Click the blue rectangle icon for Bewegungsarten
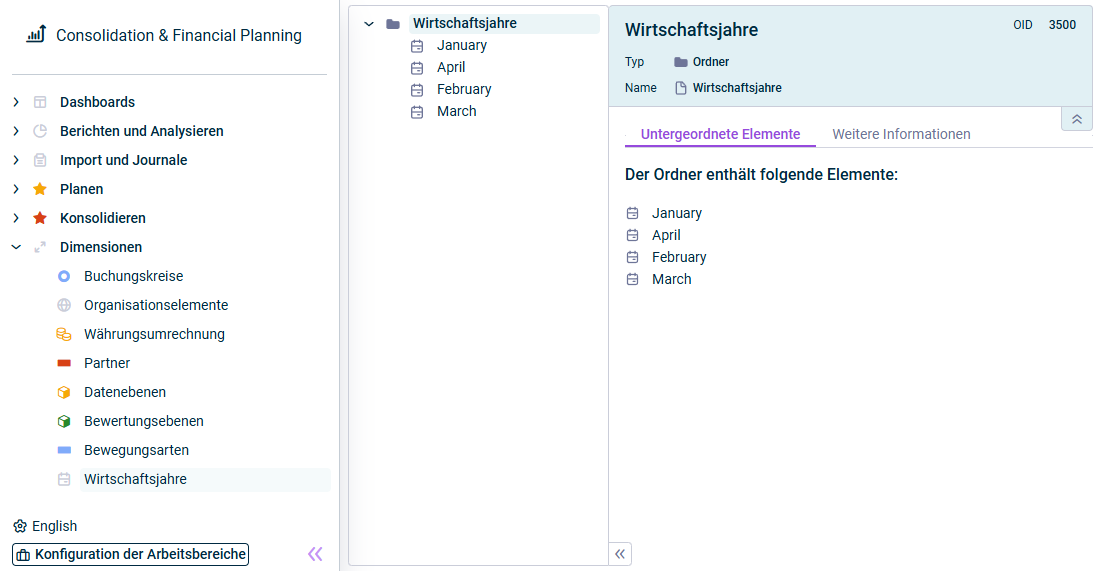This screenshot has width=1094, height=571. [x=63, y=450]
